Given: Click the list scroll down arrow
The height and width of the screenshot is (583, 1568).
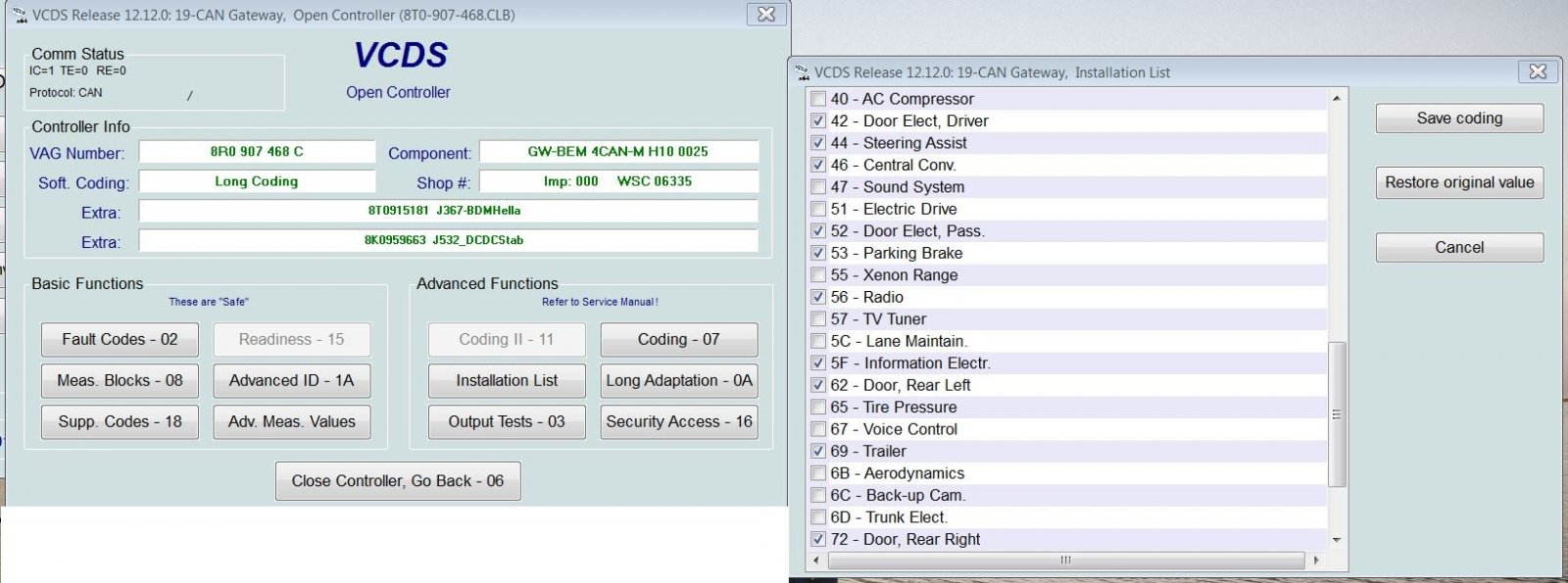Looking at the screenshot, I should tap(1337, 540).
